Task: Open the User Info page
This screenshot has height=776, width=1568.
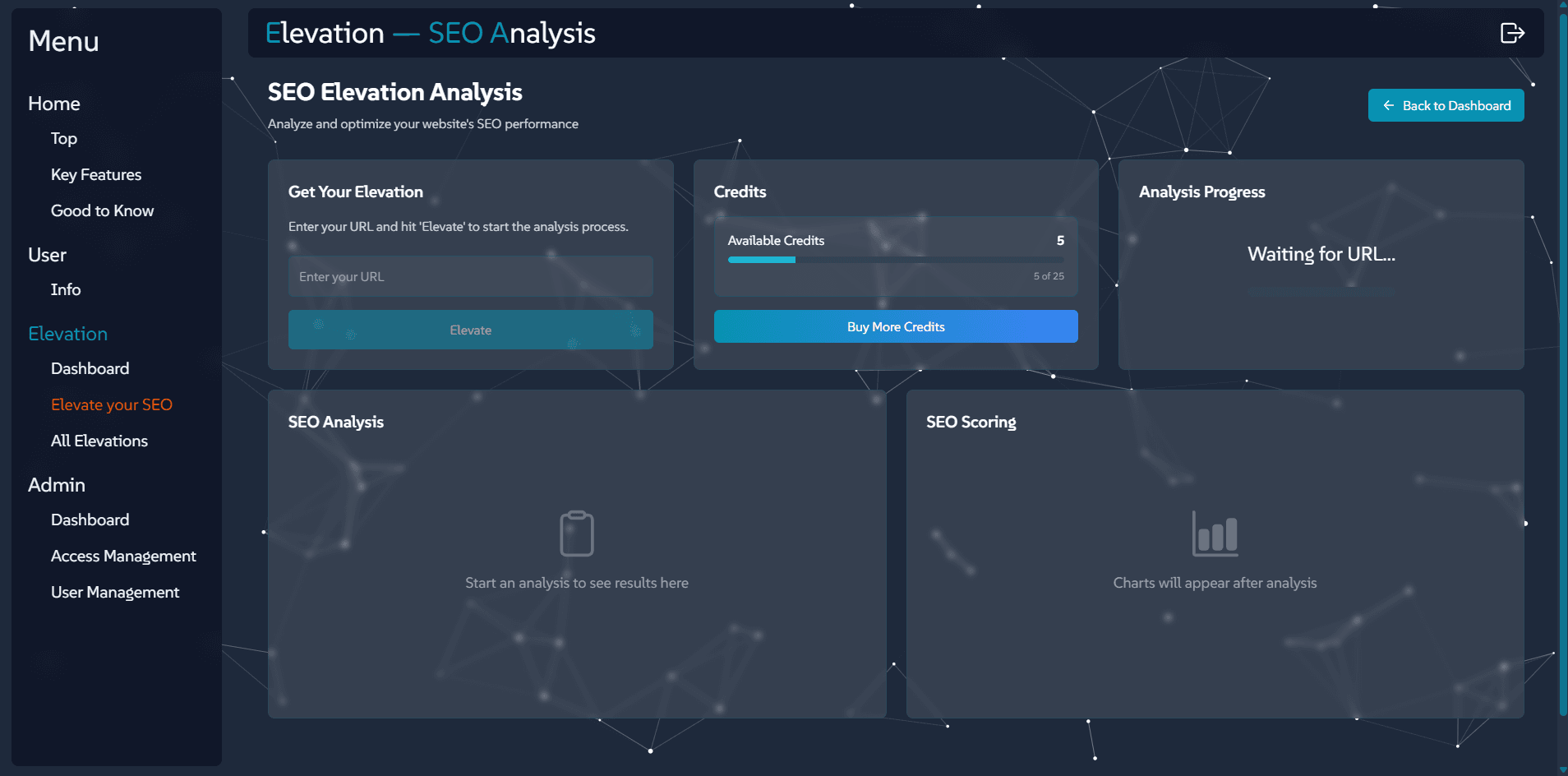Action: coord(66,289)
